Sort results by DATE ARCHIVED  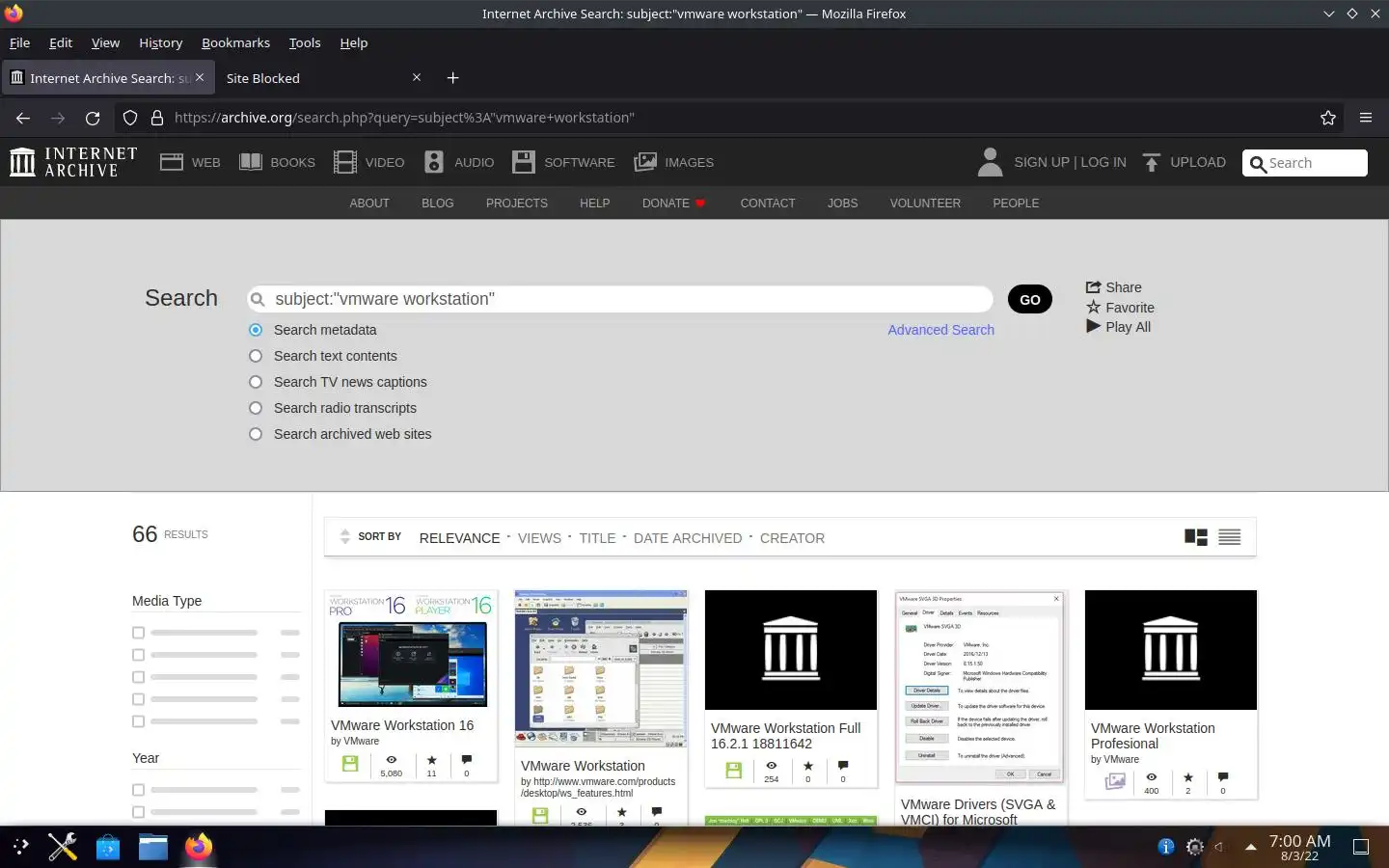click(688, 538)
